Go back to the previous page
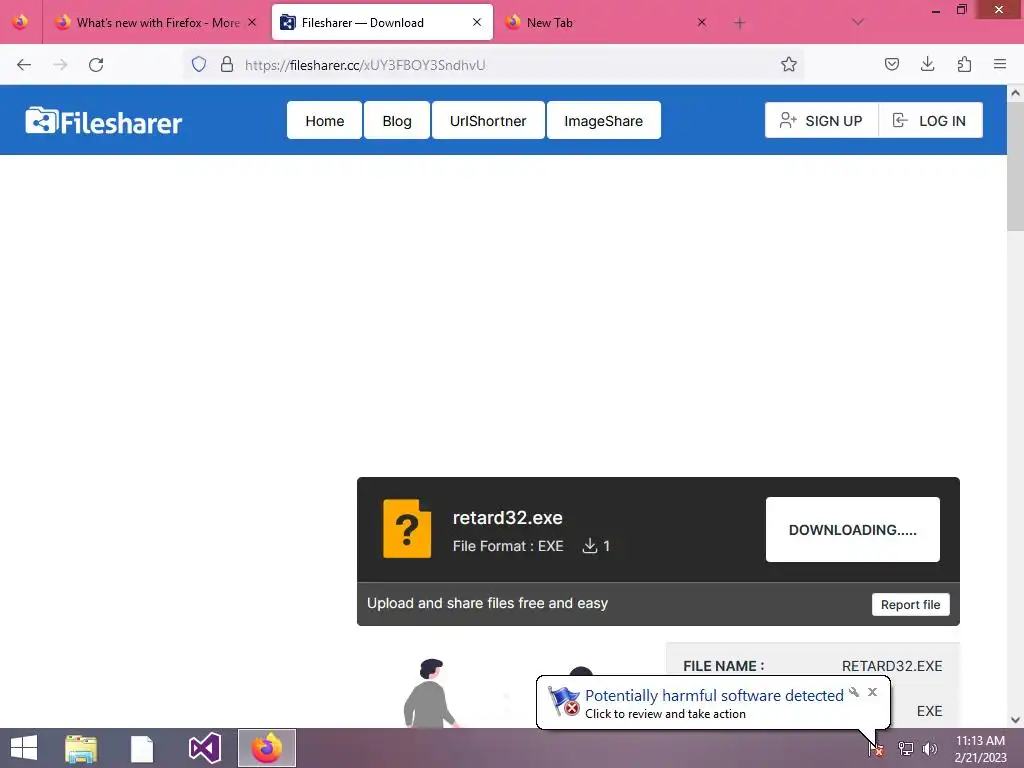This screenshot has height=768, width=1024. click(24, 65)
